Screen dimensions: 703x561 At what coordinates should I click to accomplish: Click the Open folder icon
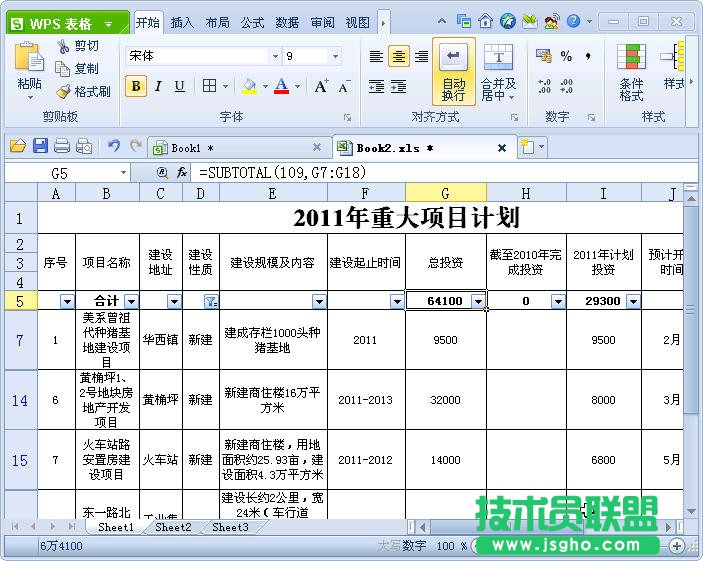pyautogui.click(x=18, y=147)
